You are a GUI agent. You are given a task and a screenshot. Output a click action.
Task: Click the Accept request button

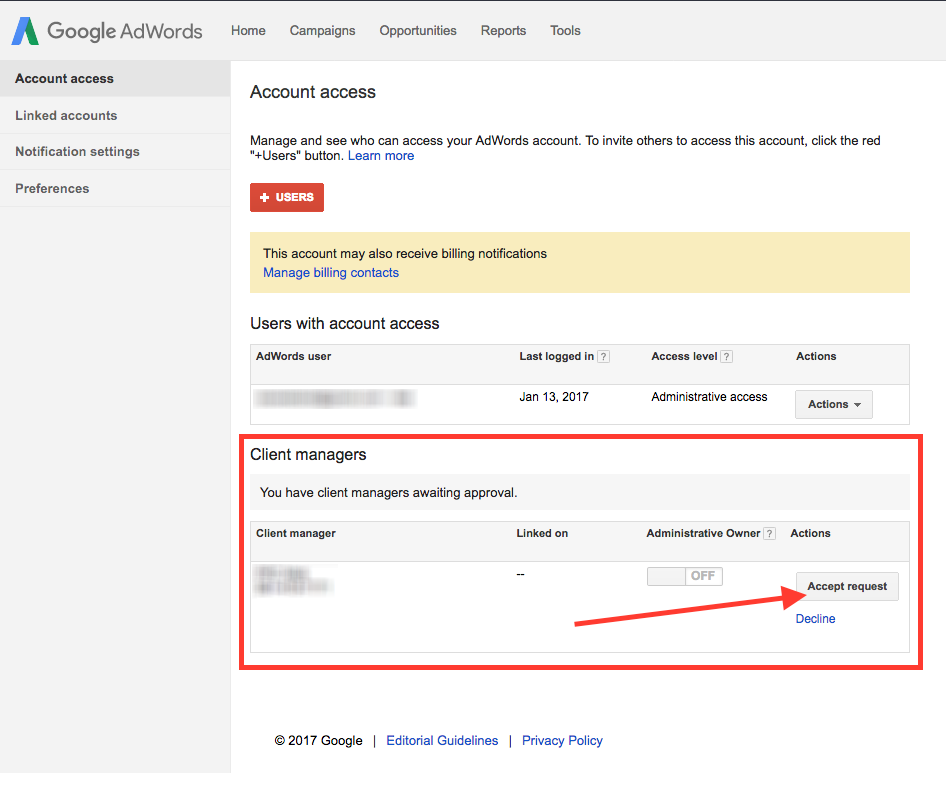(x=847, y=586)
